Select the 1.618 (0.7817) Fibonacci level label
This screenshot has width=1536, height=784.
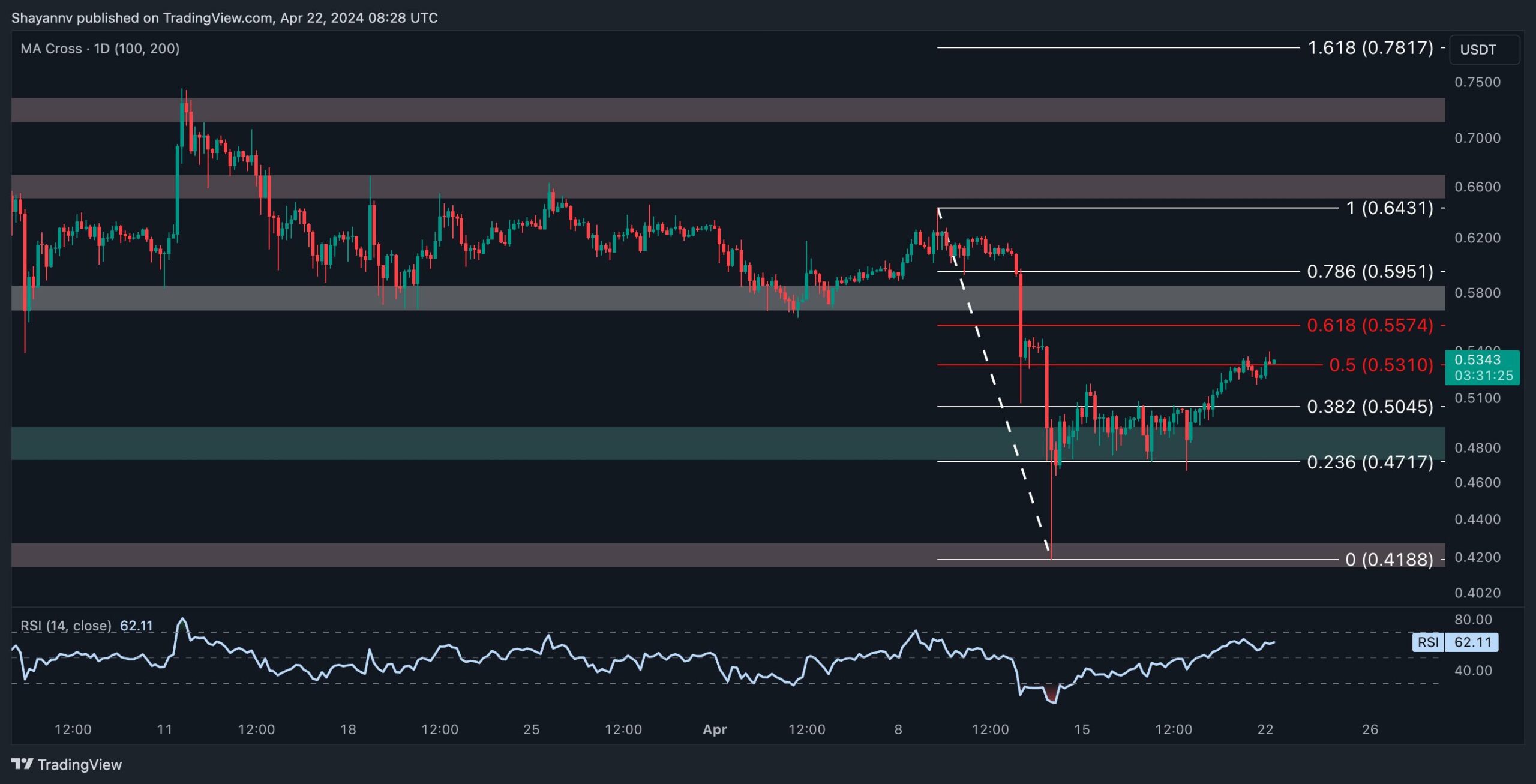coord(1370,47)
